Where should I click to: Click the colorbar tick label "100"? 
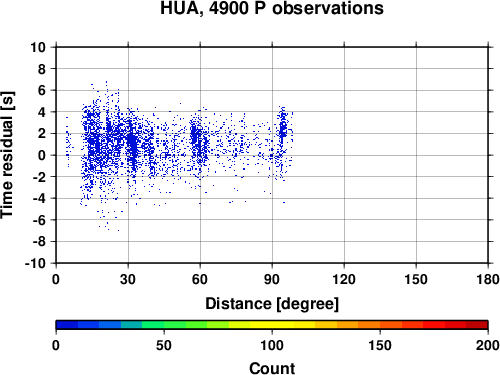point(272,345)
